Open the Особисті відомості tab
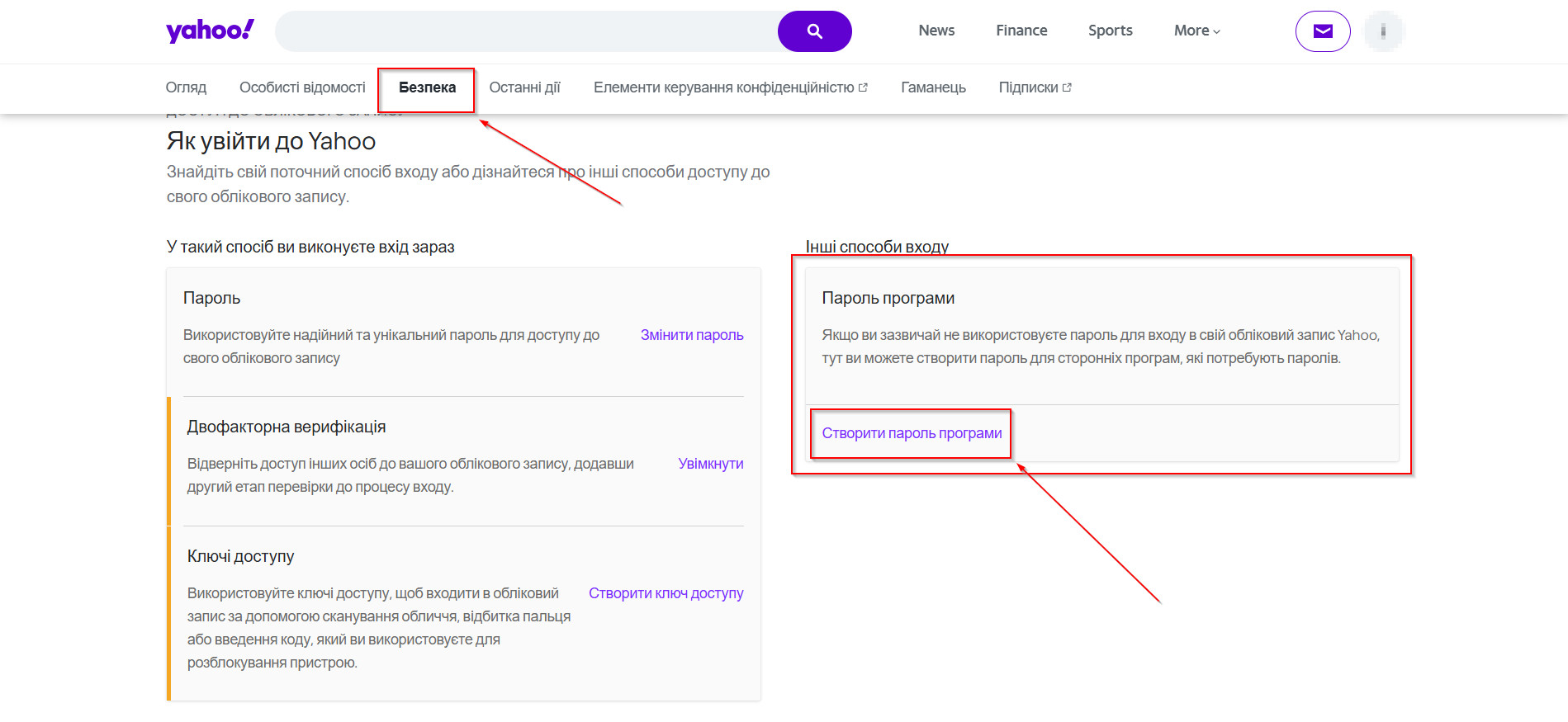Screen dimensions: 1568x722 pos(302,87)
